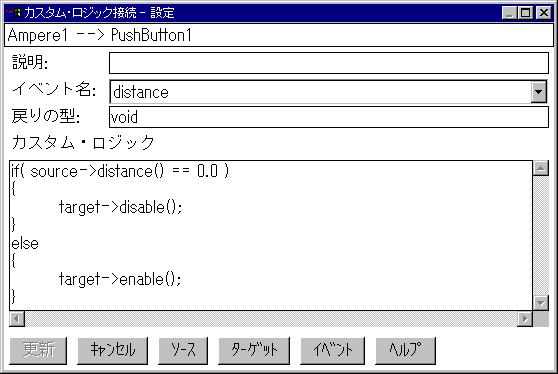The image size is (558, 374).
Task: Click the "else" line in code
Action: point(25,243)
